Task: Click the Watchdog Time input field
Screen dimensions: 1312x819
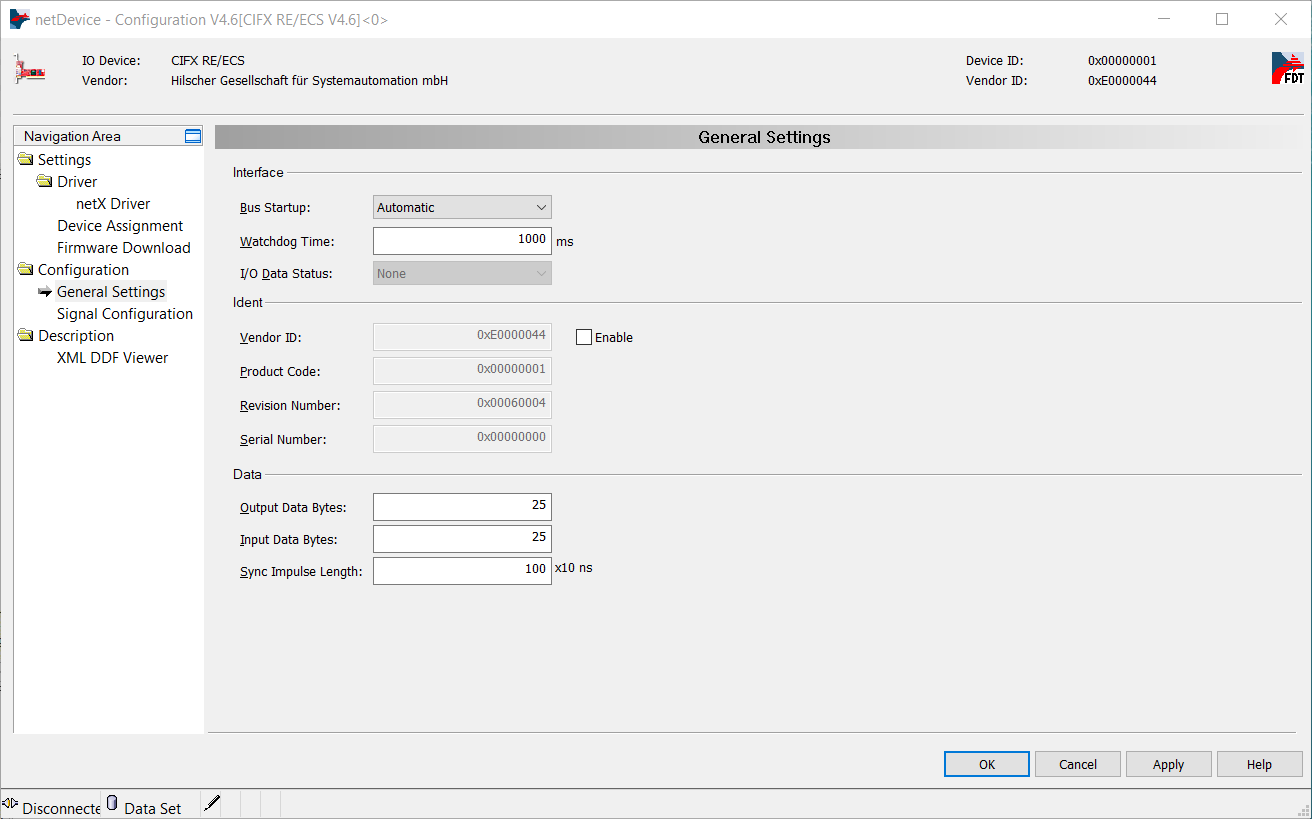Action: [x=462, y=241]
